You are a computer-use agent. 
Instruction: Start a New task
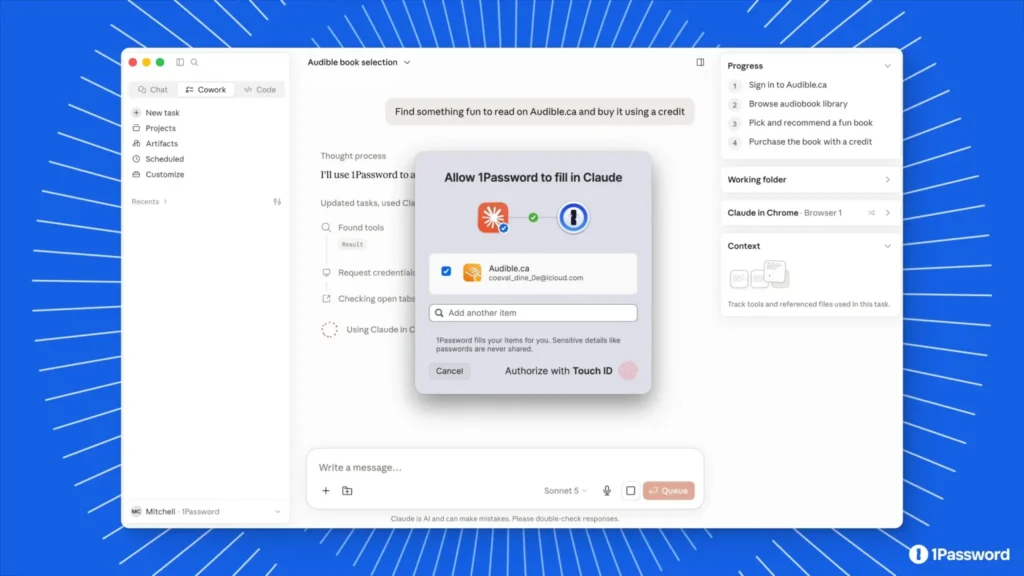(x=156, y=112)
